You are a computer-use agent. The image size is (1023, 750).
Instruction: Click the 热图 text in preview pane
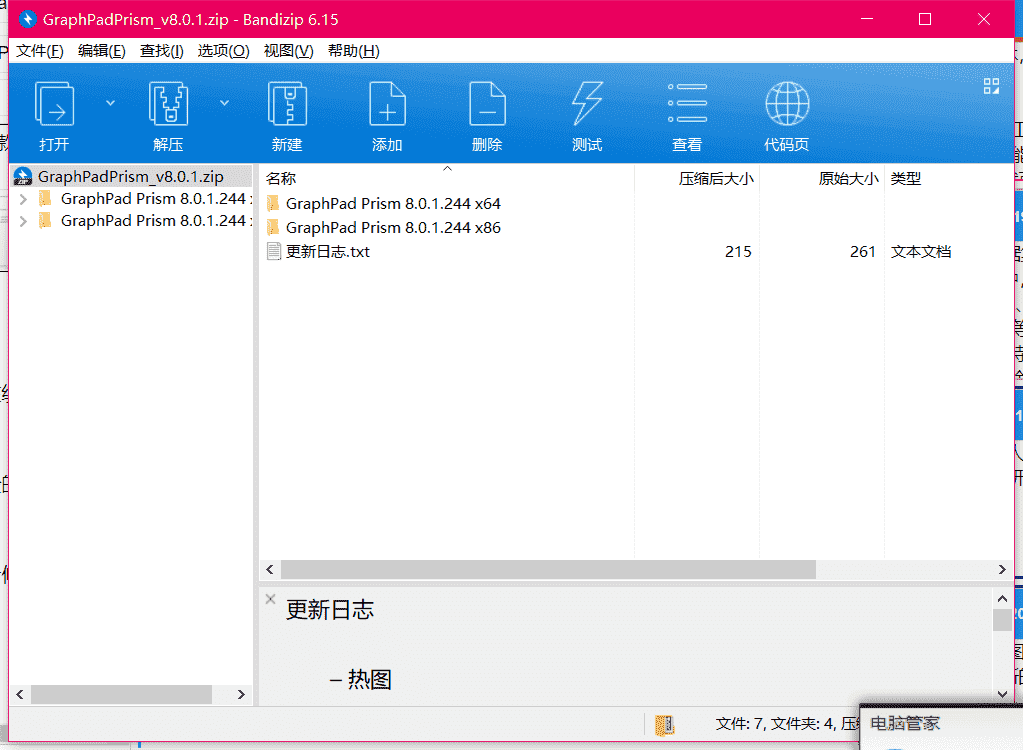pos(369,680)
